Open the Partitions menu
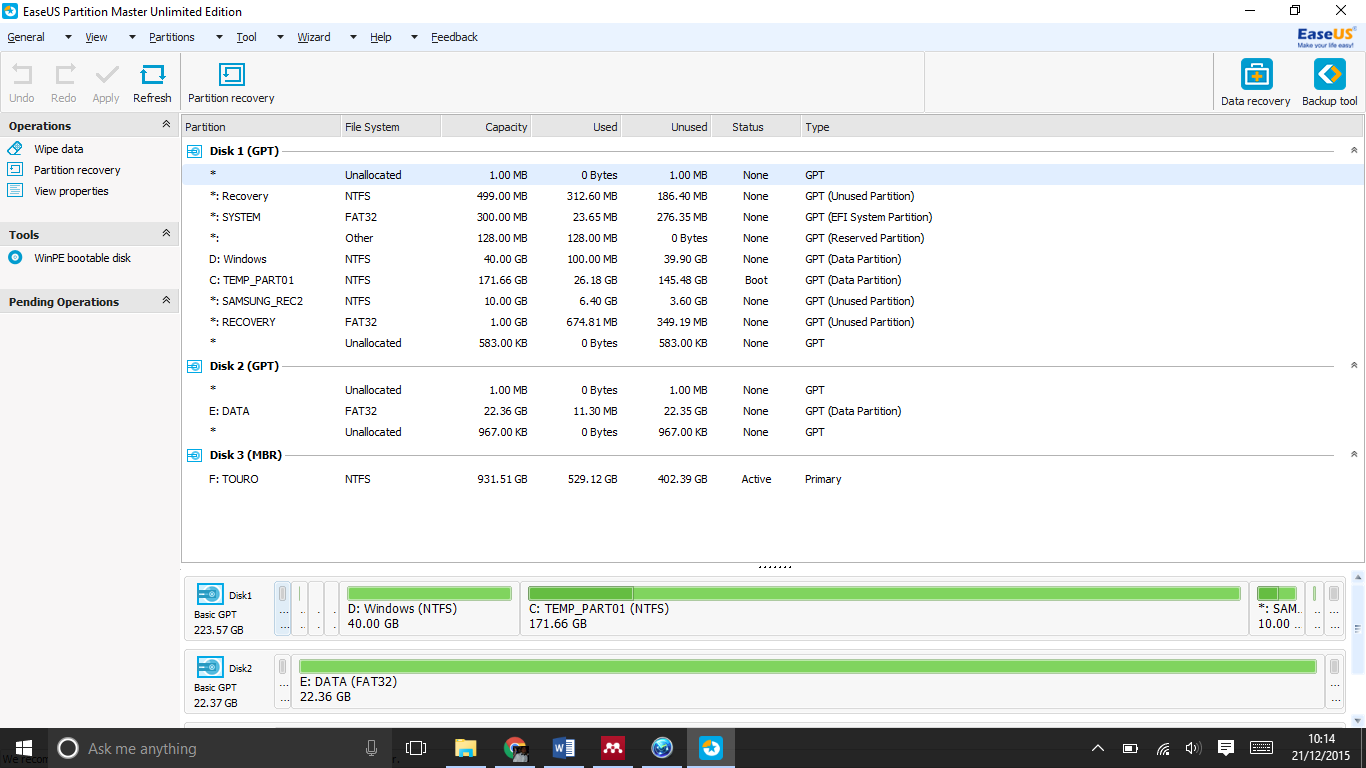This screenshot has height=768, width=1366. coord(172,37)
